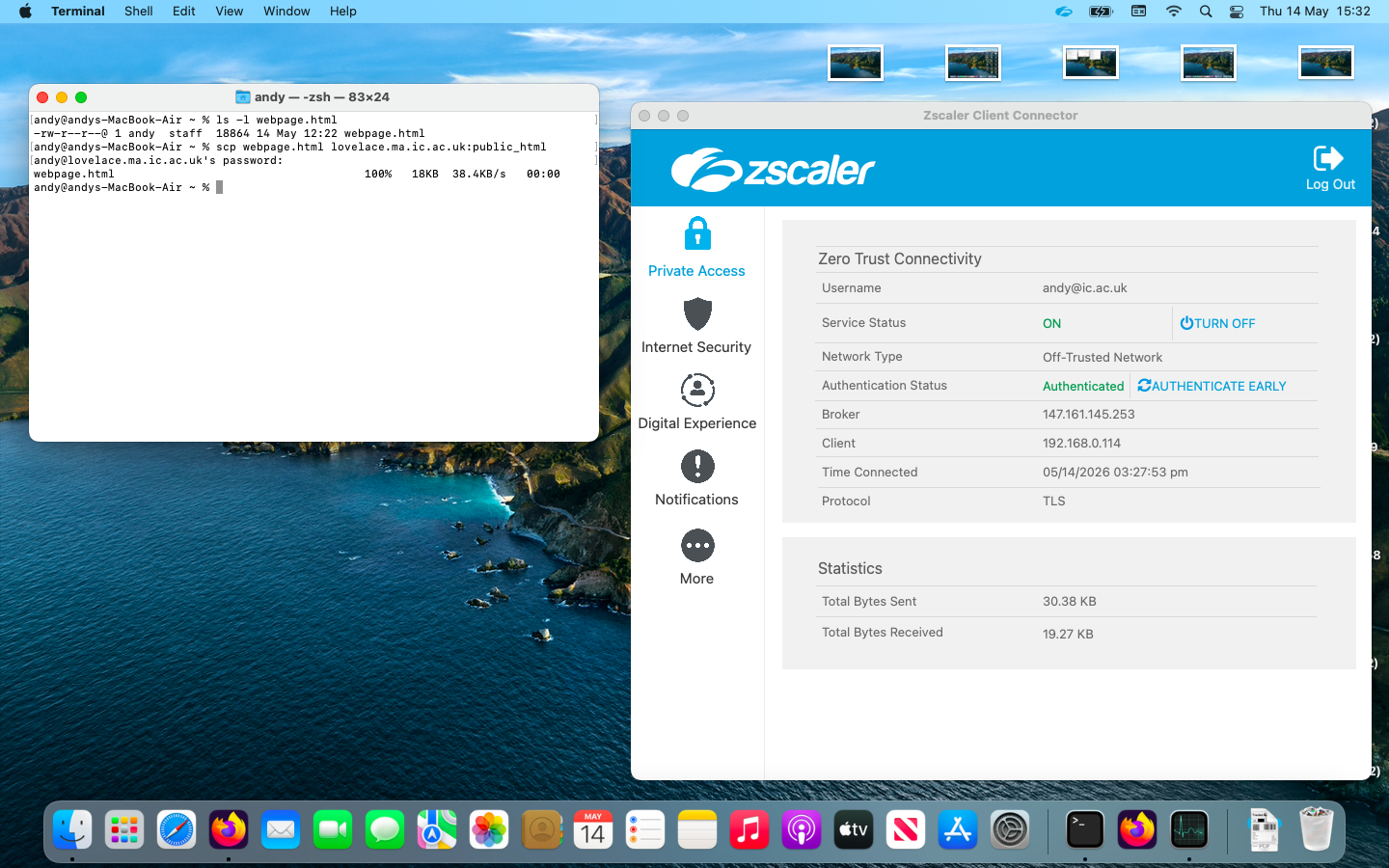This screenshot has height=868, width=1389.
Task: Open App Store from the Dock
Action: coord(958,829)
